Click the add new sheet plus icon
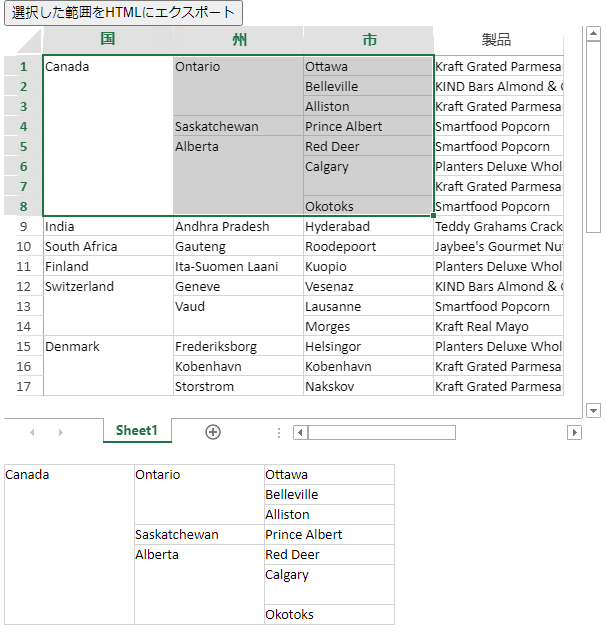This screenshot has width=606, height=632. 212,432
